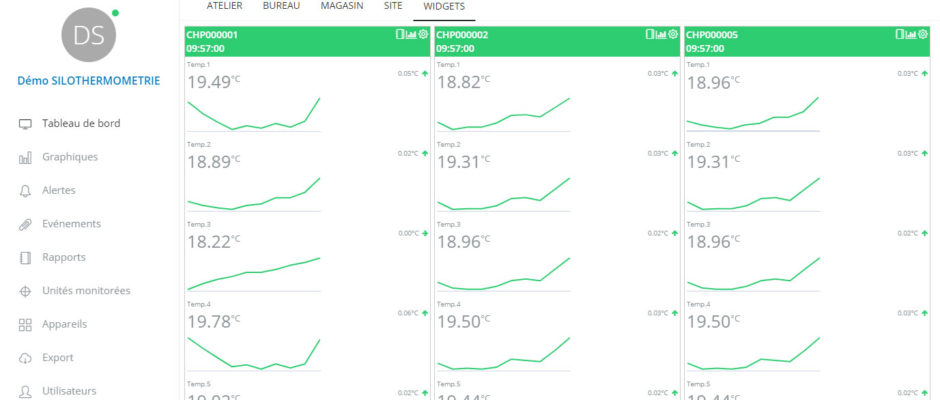This screenshot has width=940, height=400.
Task: Switch to the ATELIER tab
Action: 224,6
